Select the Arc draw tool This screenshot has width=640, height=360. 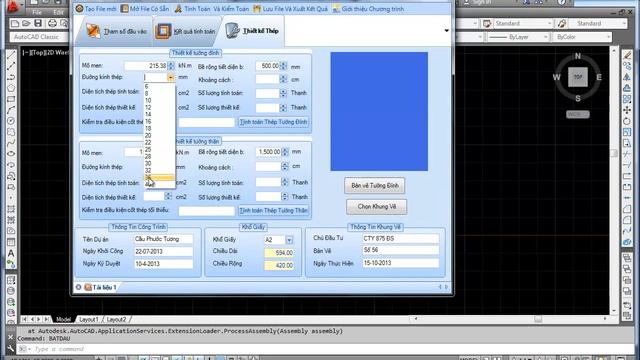[x=11, y=110]
